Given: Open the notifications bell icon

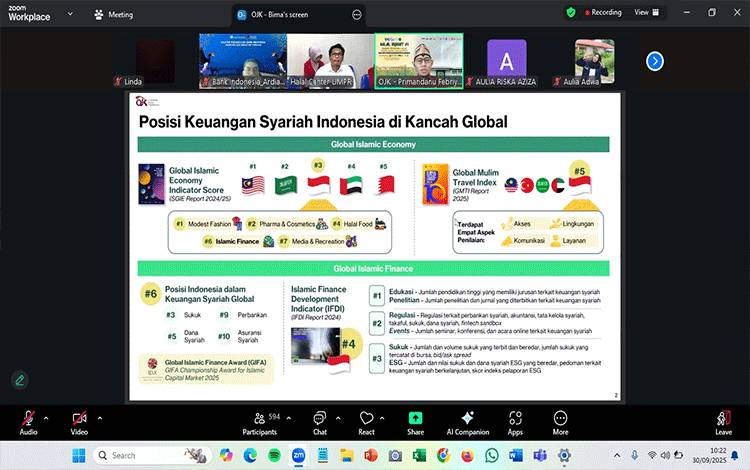Looking at the screenshot, I should (735, 456).
